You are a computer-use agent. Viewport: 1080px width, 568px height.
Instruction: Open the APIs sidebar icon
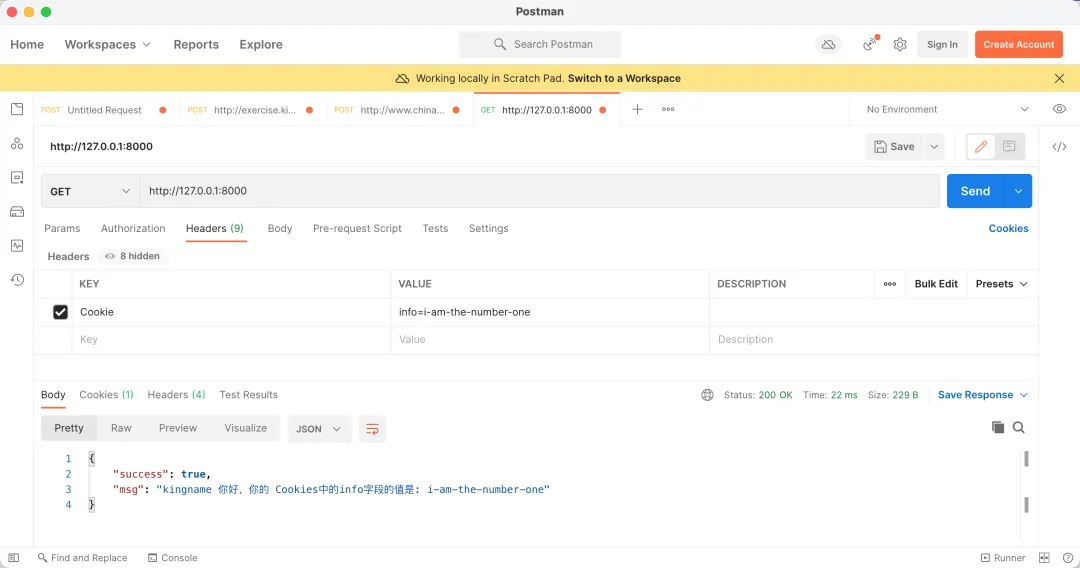[x=17, y=143]
